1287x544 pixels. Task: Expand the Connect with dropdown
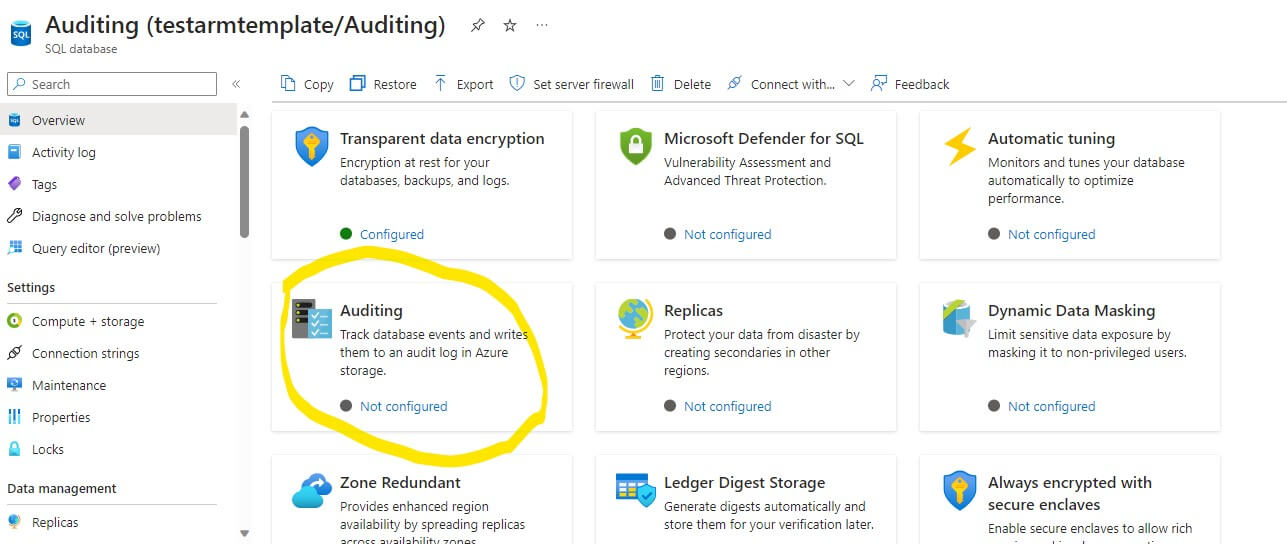[x=849, y=84]
